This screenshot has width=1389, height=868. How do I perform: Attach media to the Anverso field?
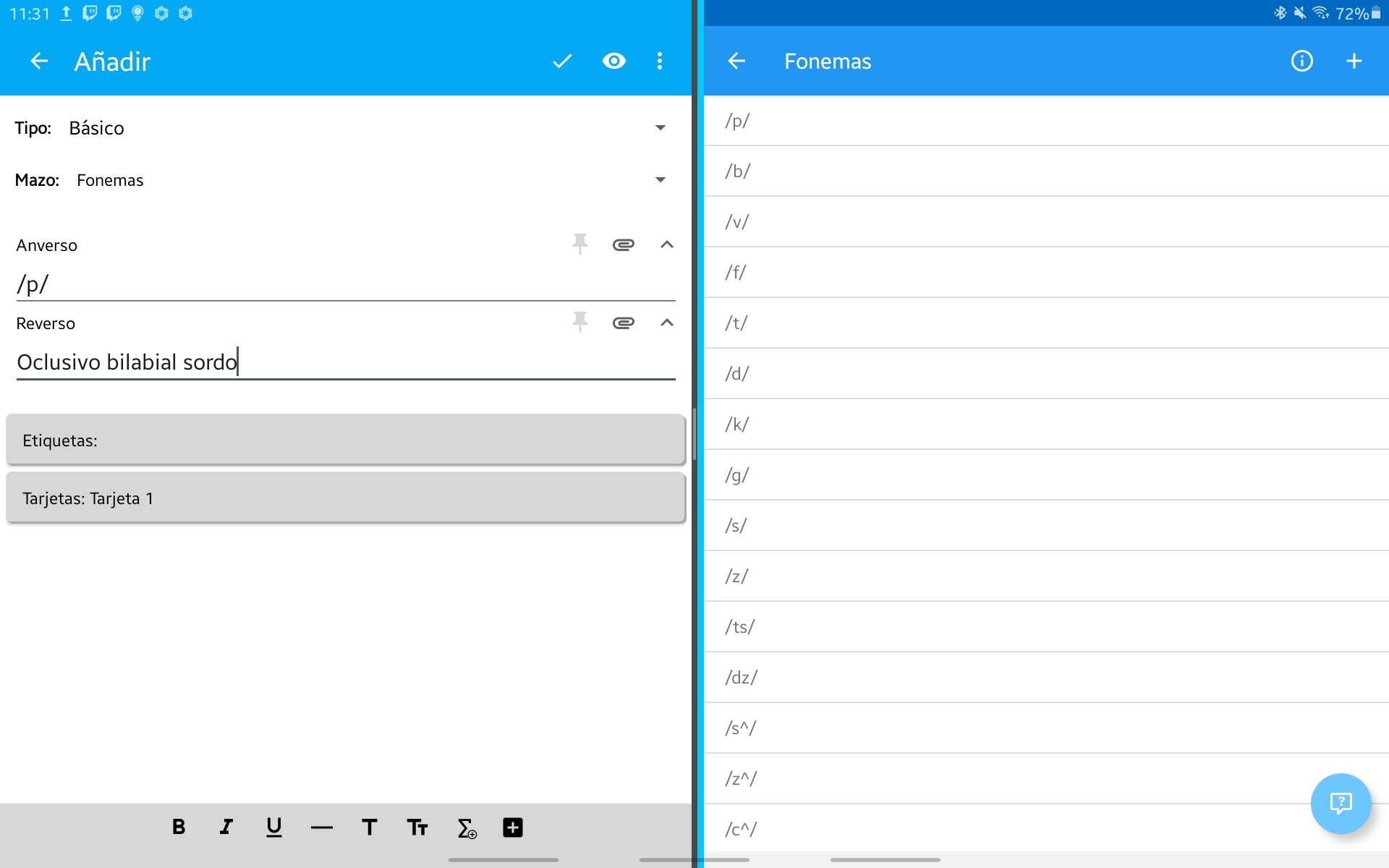pyautogui.click(x=623, y=245)
